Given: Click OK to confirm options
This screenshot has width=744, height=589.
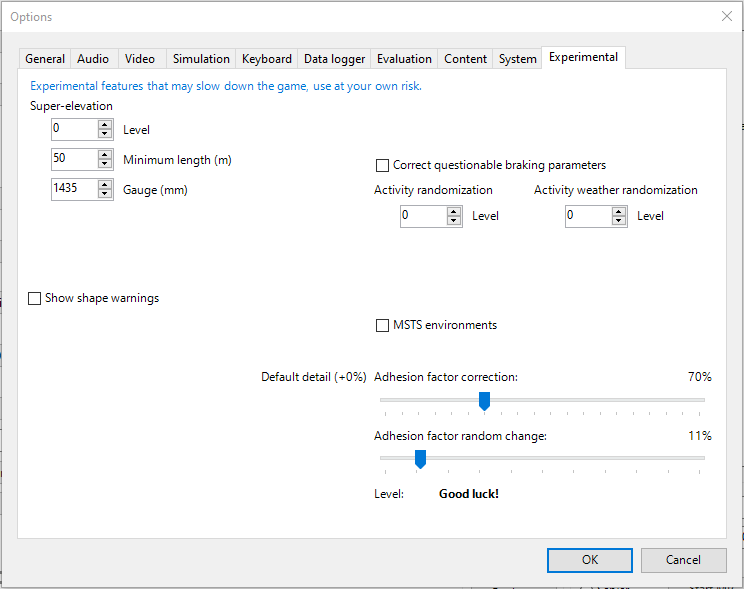Looking at the screenshot, I should tap(590, 560).
